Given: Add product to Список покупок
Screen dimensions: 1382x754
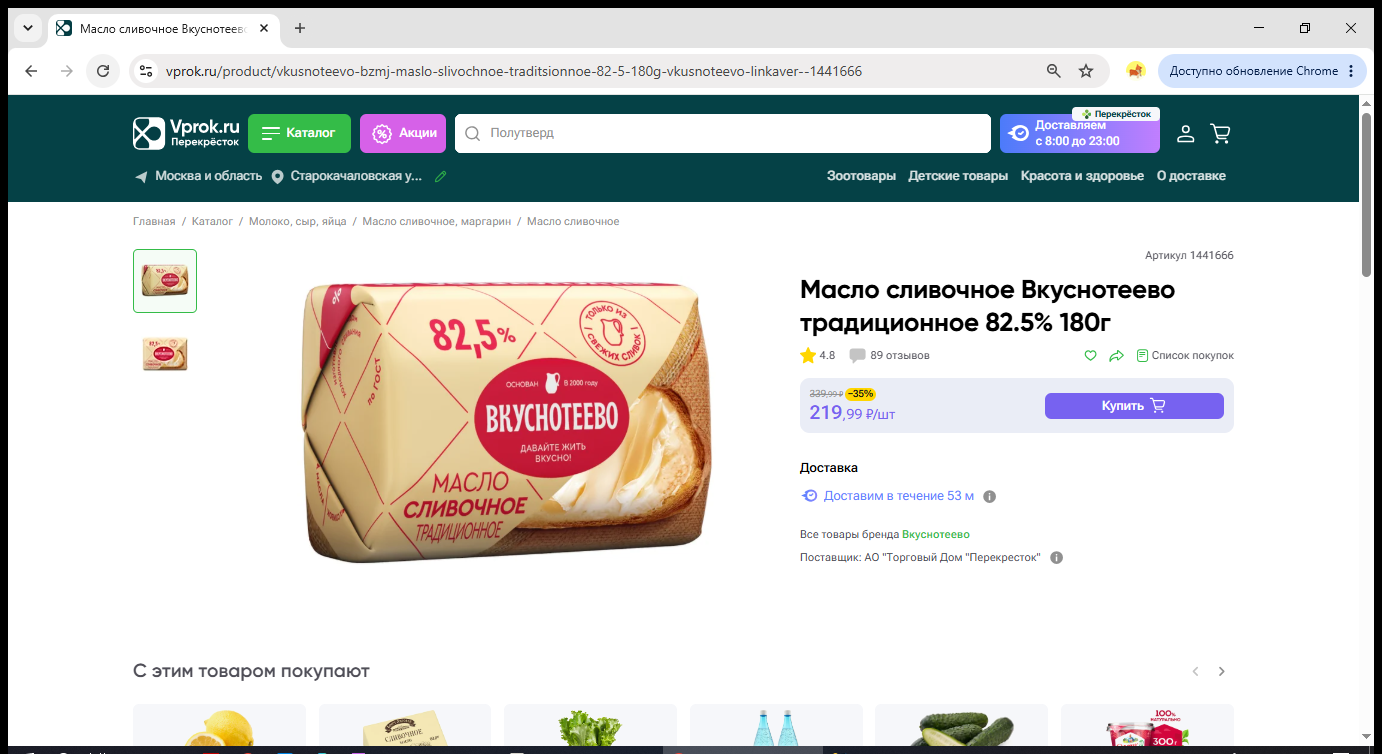Looking at the screenshot, I should (x=1185, y=355).
